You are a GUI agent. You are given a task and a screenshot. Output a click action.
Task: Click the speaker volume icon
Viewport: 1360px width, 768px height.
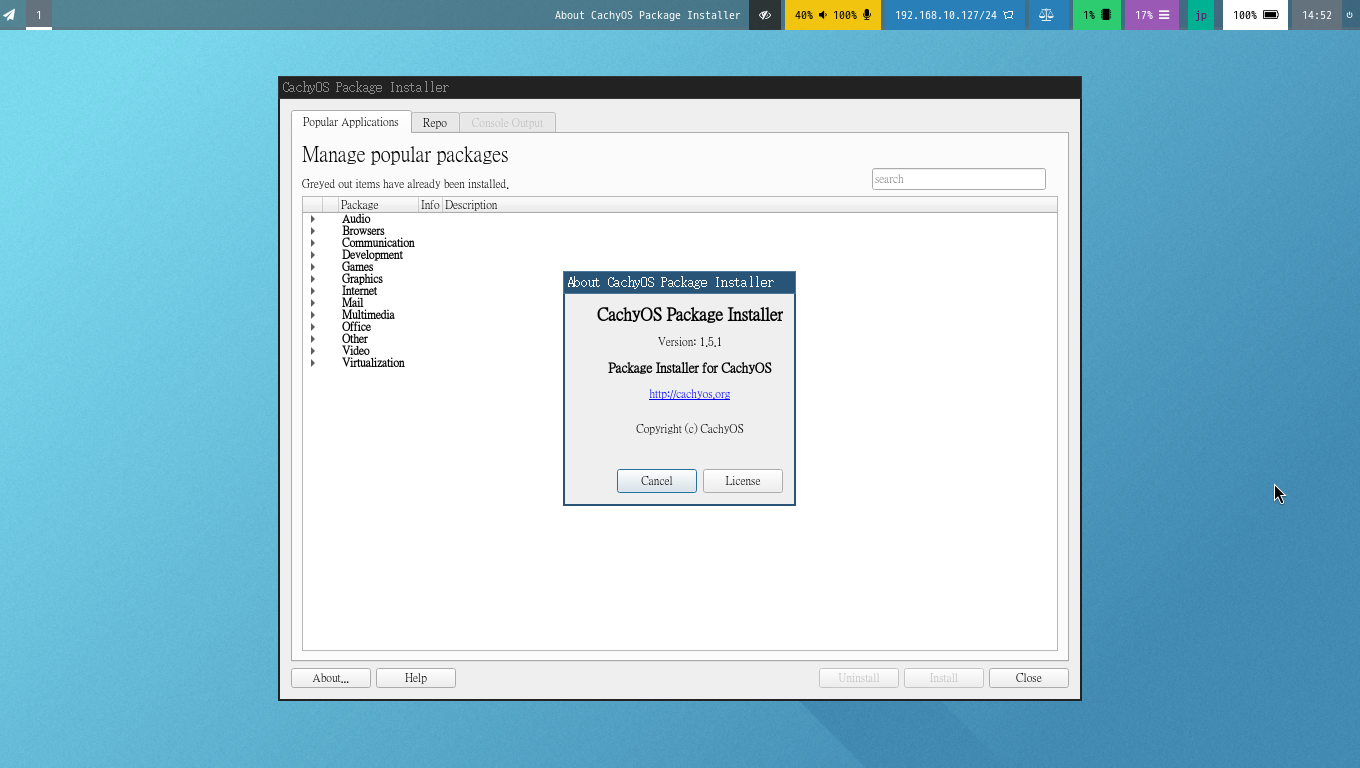823,15
